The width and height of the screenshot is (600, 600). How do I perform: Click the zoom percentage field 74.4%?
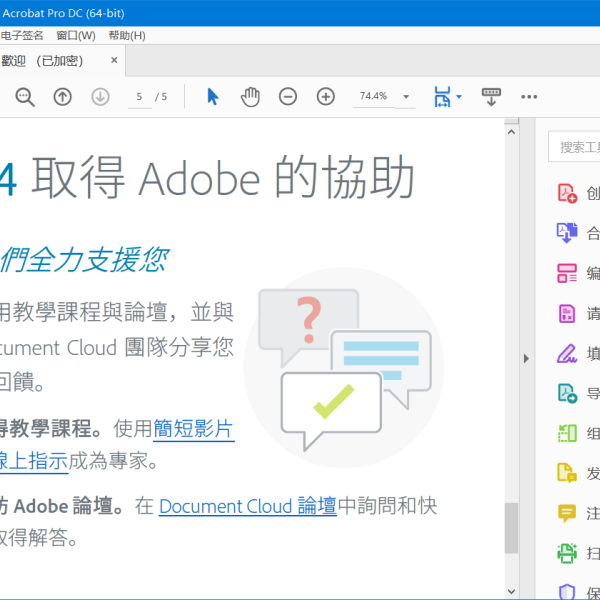pyautogui.click(x=373, y=96)
